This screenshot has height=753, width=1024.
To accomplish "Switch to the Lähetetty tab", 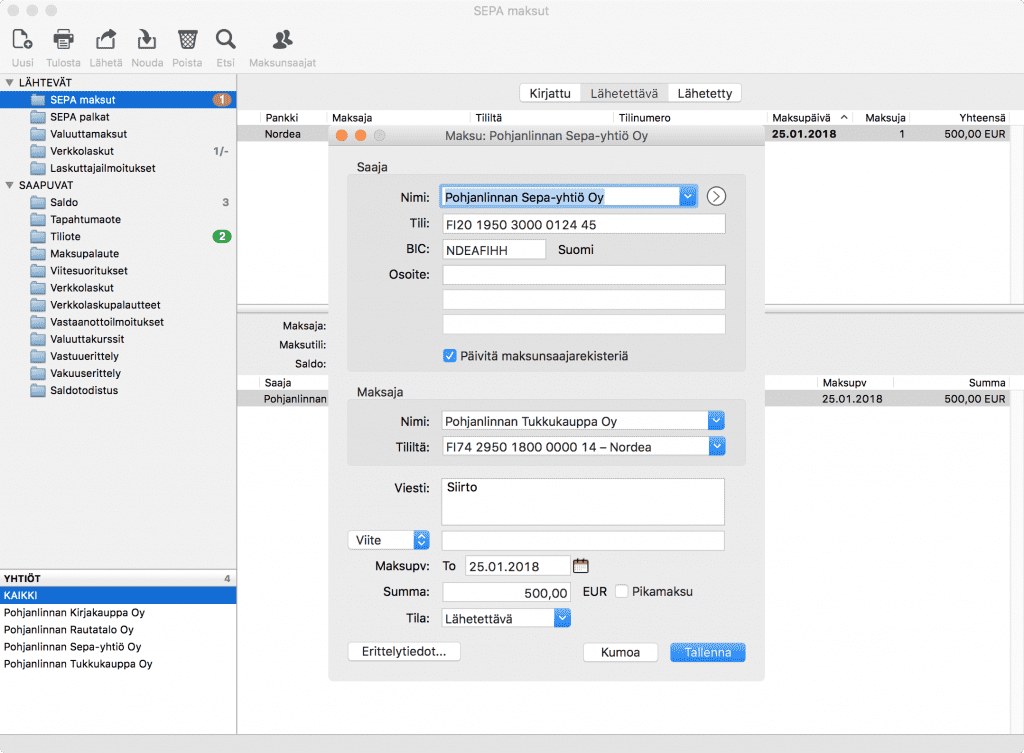I will coord(705,93).
